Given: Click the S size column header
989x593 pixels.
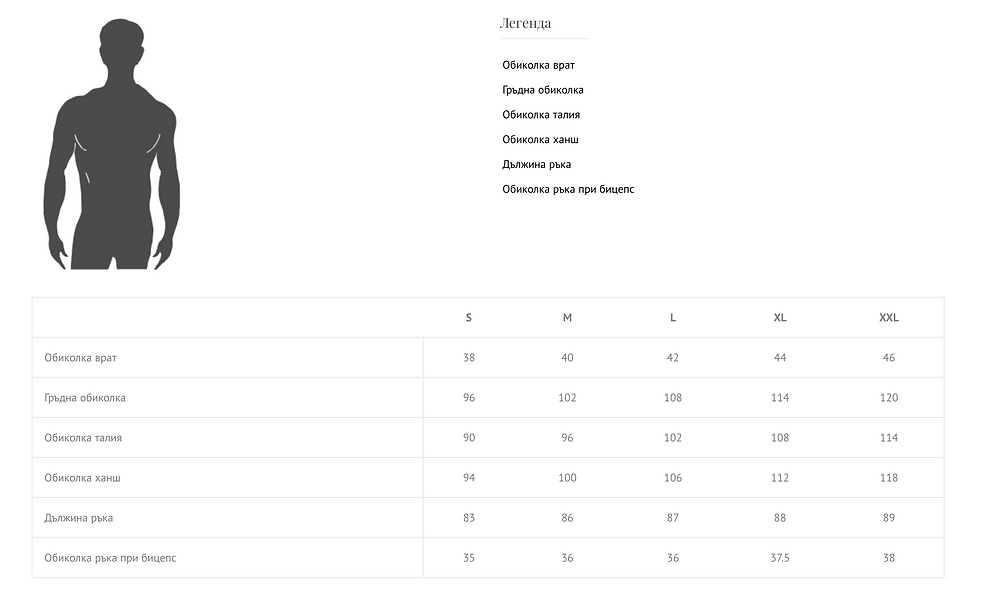Looking at the screenshot, I should [x=469, y=318].
